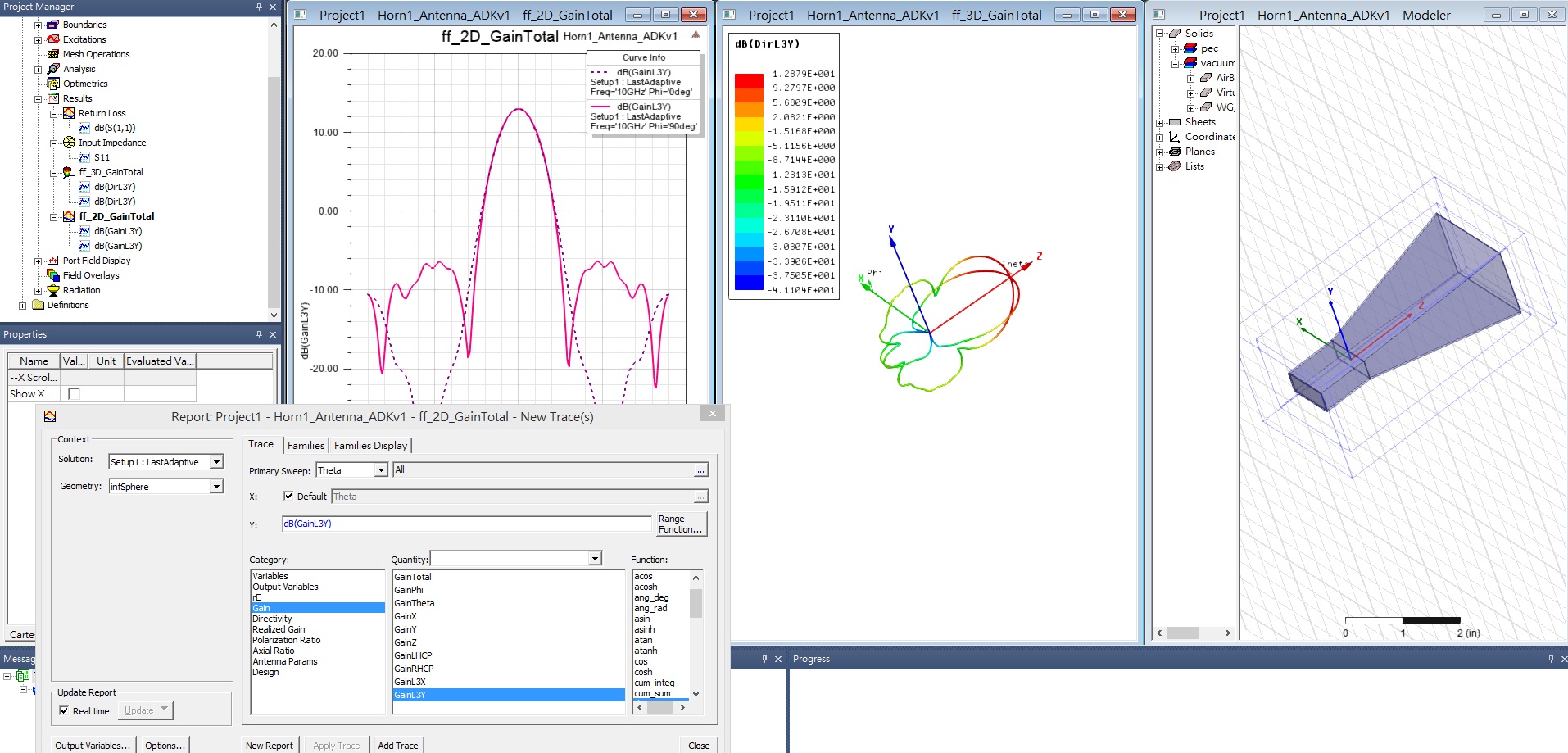The width and height of the screenshot is (1568, 753).
Task: Select GainLHCP in the Quantity list
Action: click(x=509, y=655)
